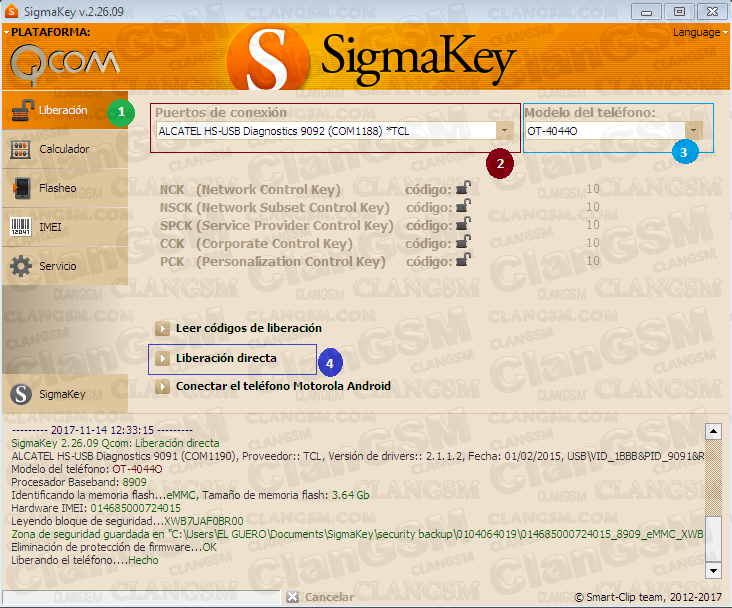This screenshot has width=732, height=608.
Task: Click the Eliminación de protección de firmware line
Action: click(x=114, y=547)
